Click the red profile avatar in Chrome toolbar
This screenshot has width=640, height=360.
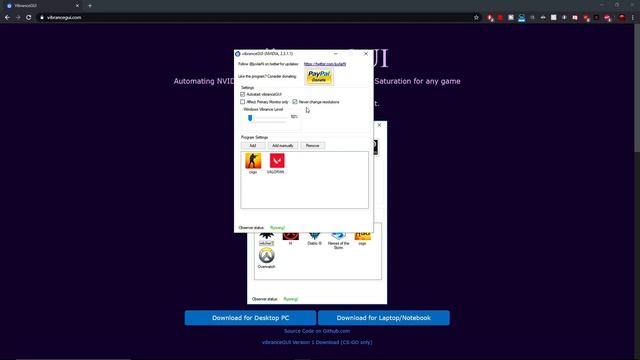tap(622, 18)
